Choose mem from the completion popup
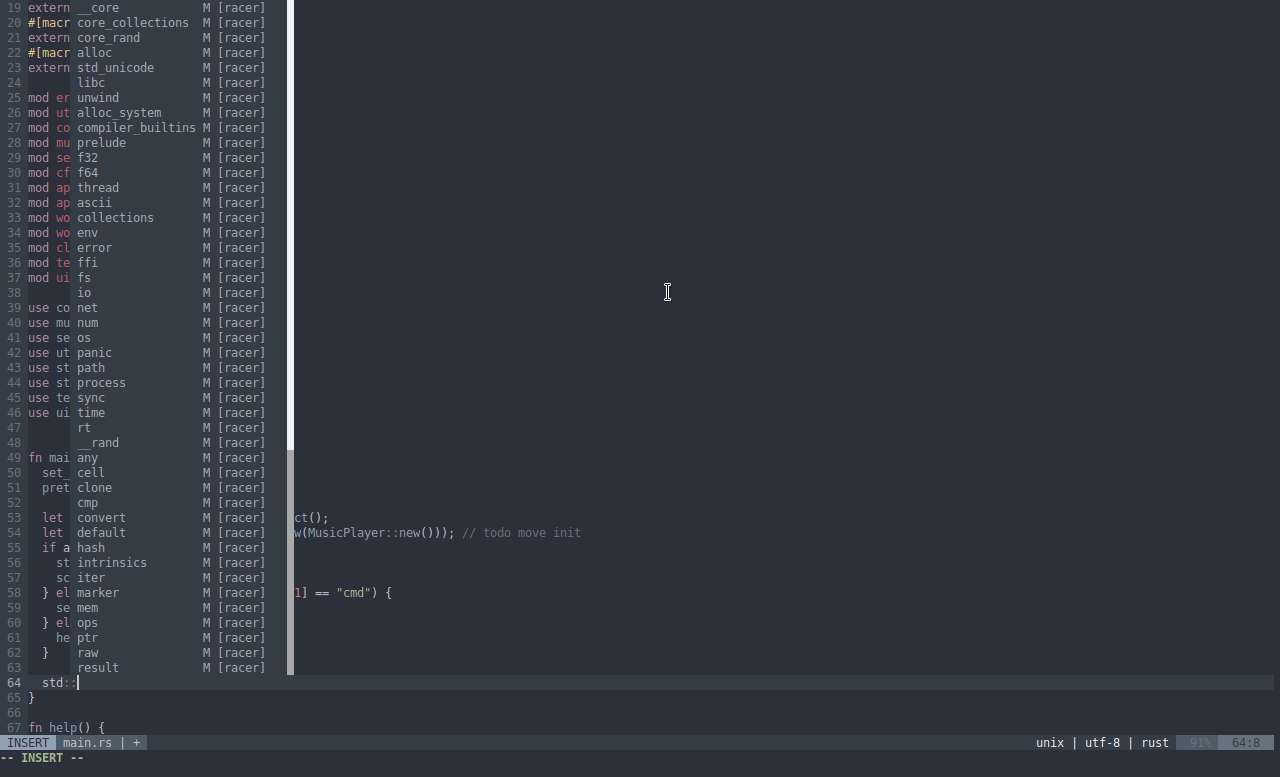This screenshot has width=1280, height=777. (x=178, y=608)
